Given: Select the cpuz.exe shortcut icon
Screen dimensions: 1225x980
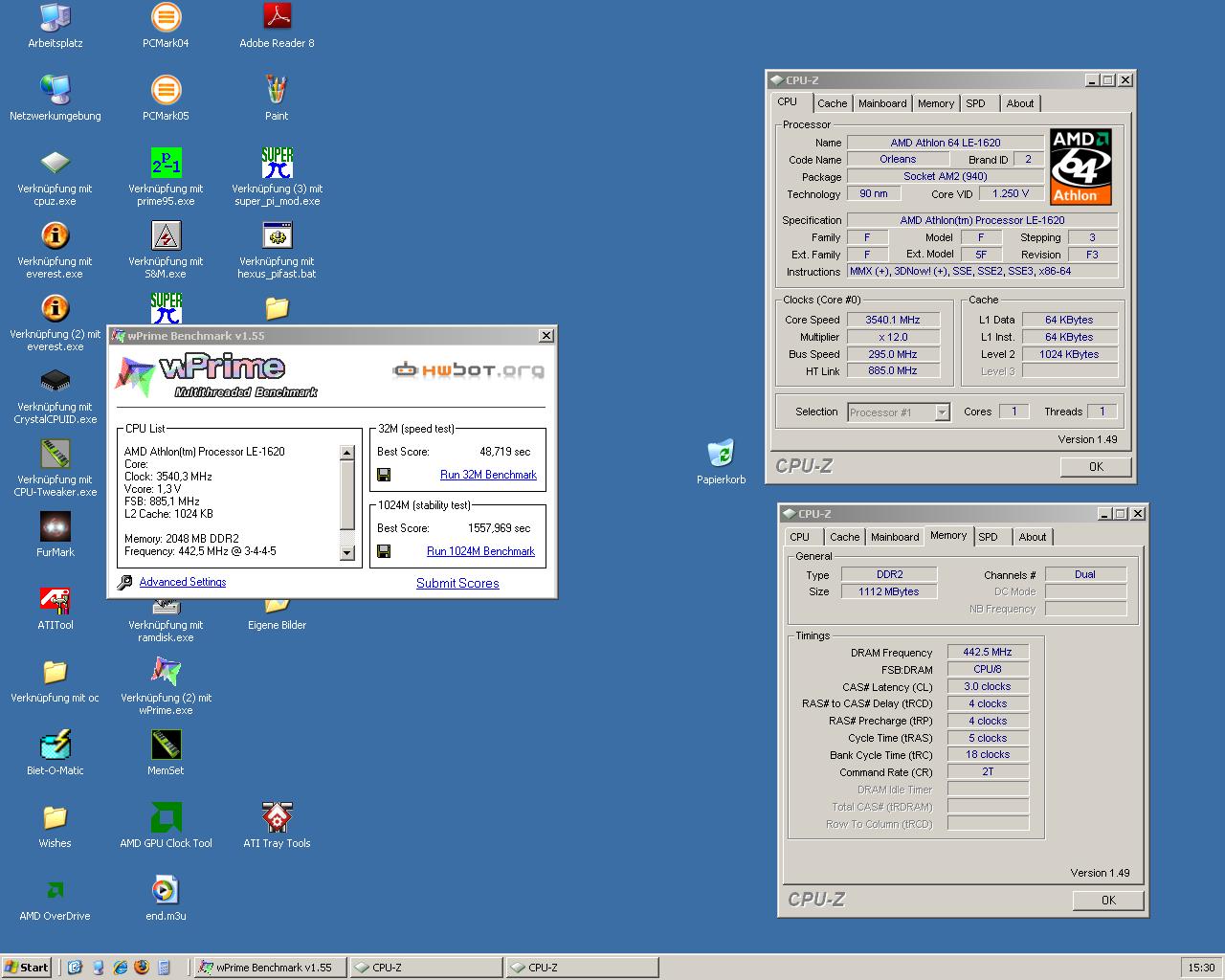Looking at the screenshot, I should [55, 163].
